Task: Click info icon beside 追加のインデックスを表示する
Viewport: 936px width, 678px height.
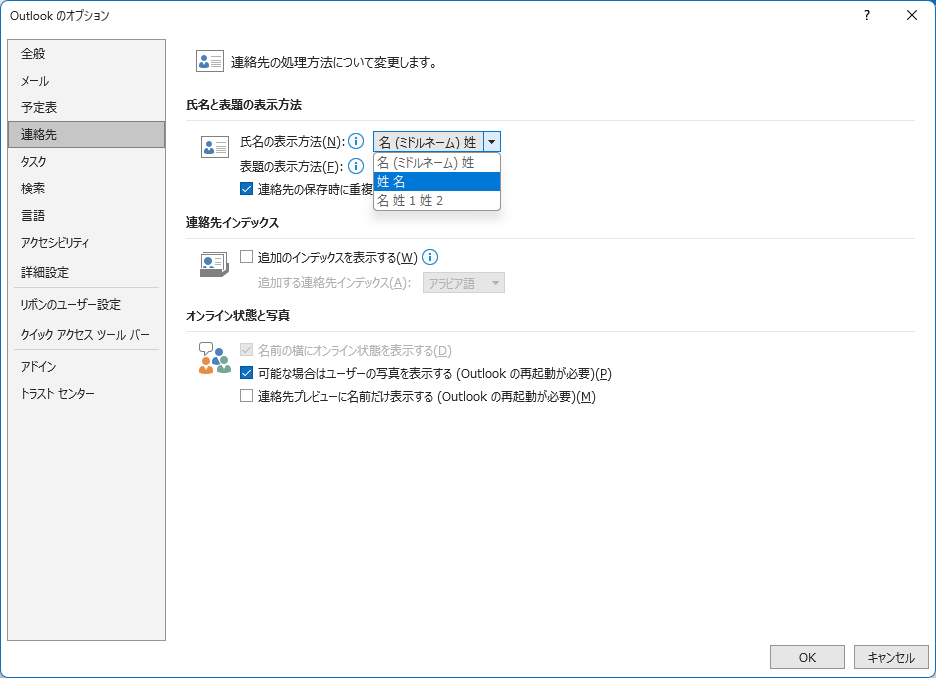Action: 430,257
